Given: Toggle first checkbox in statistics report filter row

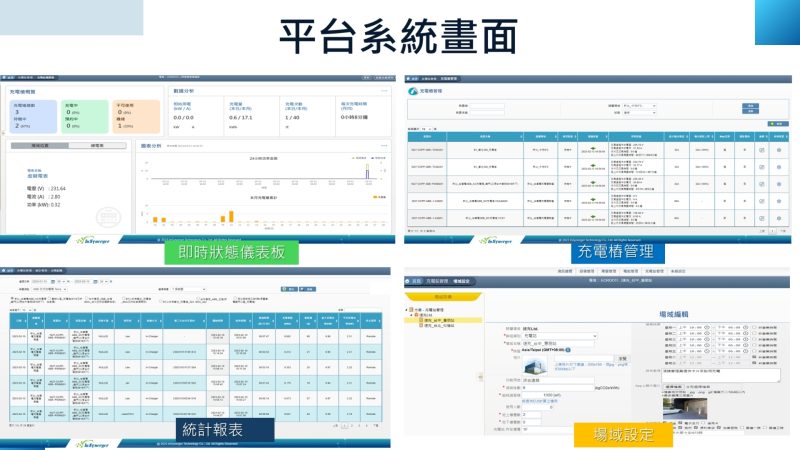Looking at the screenshot, I should pyautogui.click(x=13, y=297).
